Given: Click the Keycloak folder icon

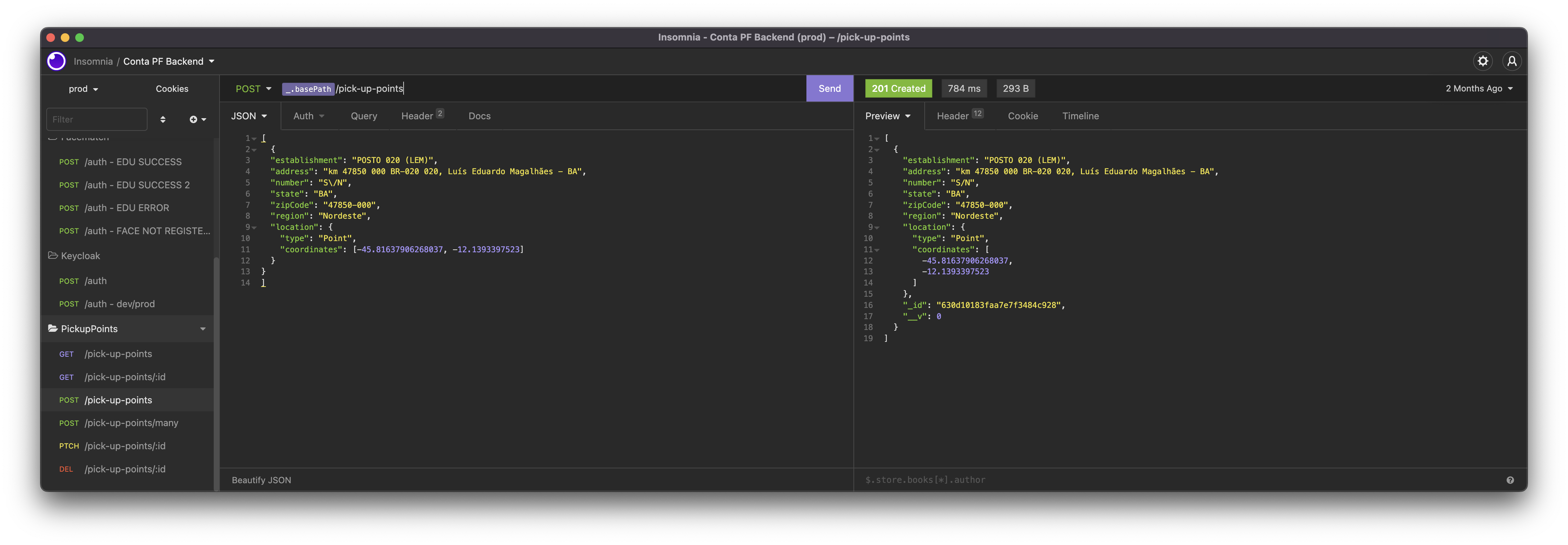Looking at the screenshot, I should (53, 256).
